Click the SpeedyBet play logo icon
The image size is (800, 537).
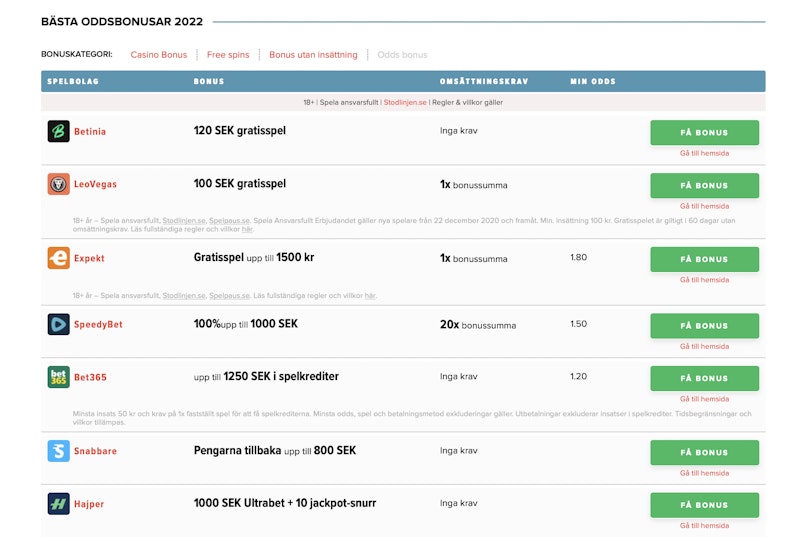click(58, 324)
